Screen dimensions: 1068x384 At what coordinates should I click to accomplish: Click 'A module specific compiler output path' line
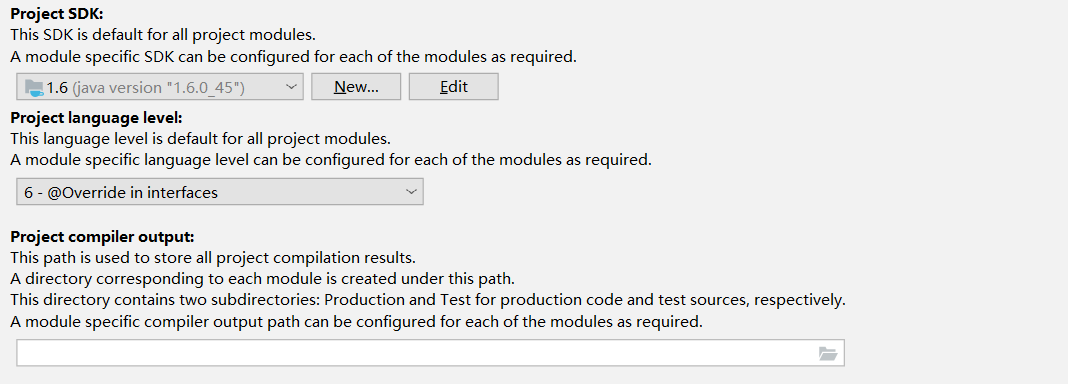[x=356, y=321]
